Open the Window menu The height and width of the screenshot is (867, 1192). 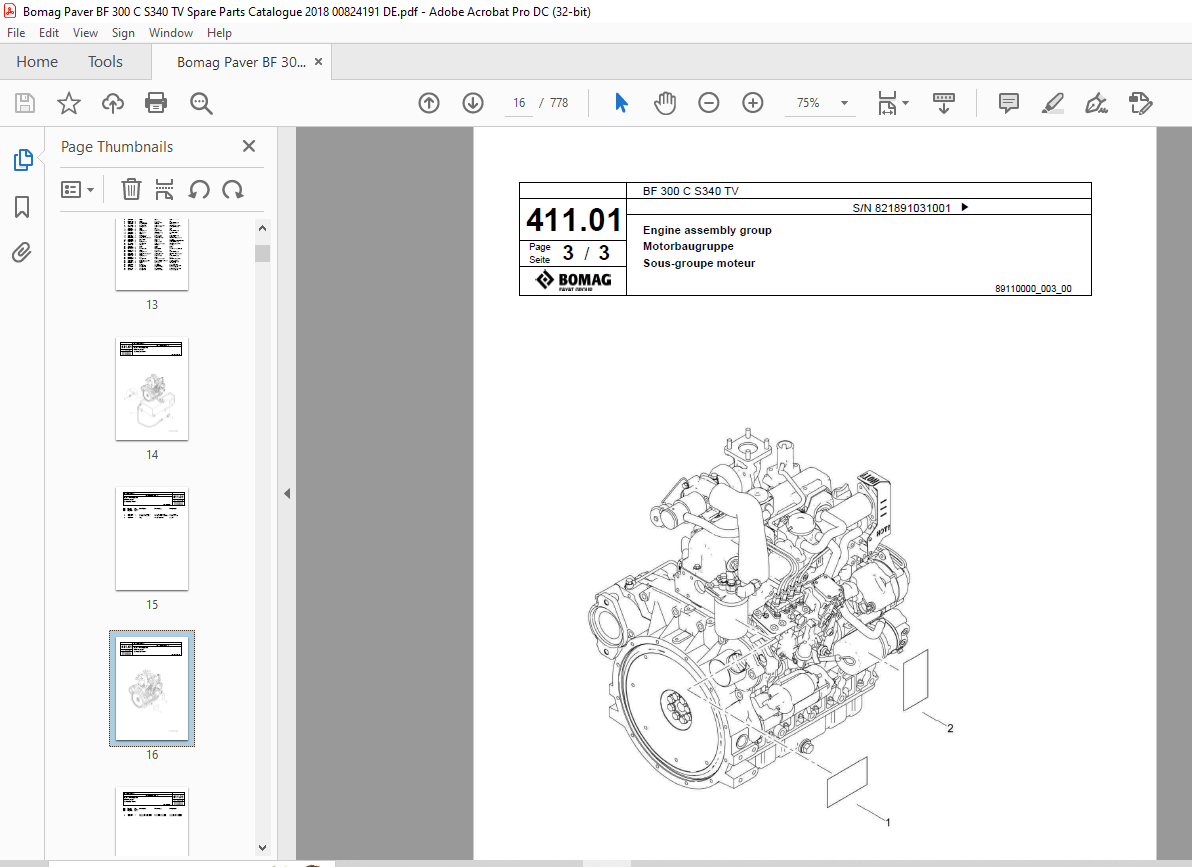170,33
